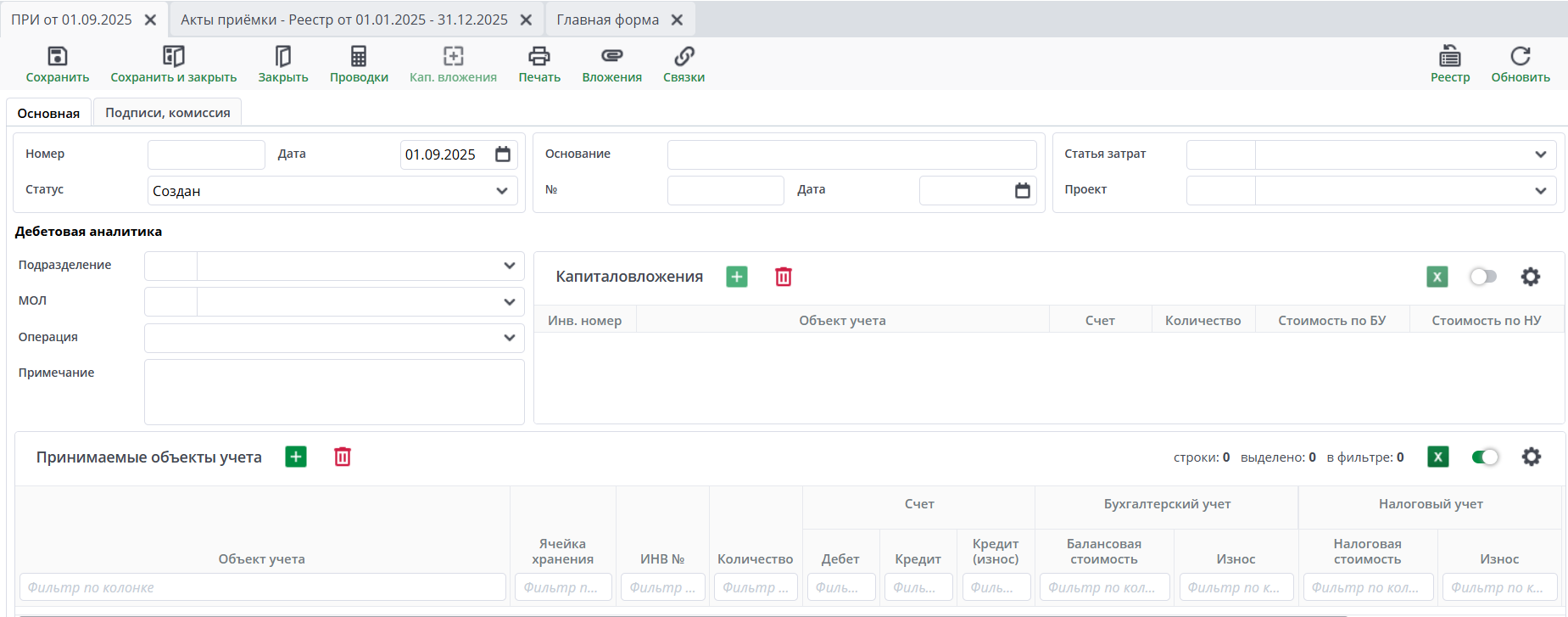Enable the Капиталовложения filter toggle
Image resolution: width=1568 pixels, height=617 pixels.
(1483, 277)
